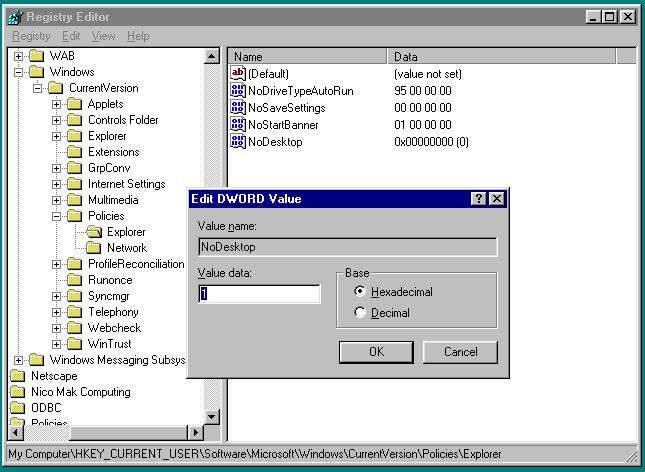This screenshot has width=645, height=472.
Task: Expand the Telephony key
Action: [x=56, y=312]
